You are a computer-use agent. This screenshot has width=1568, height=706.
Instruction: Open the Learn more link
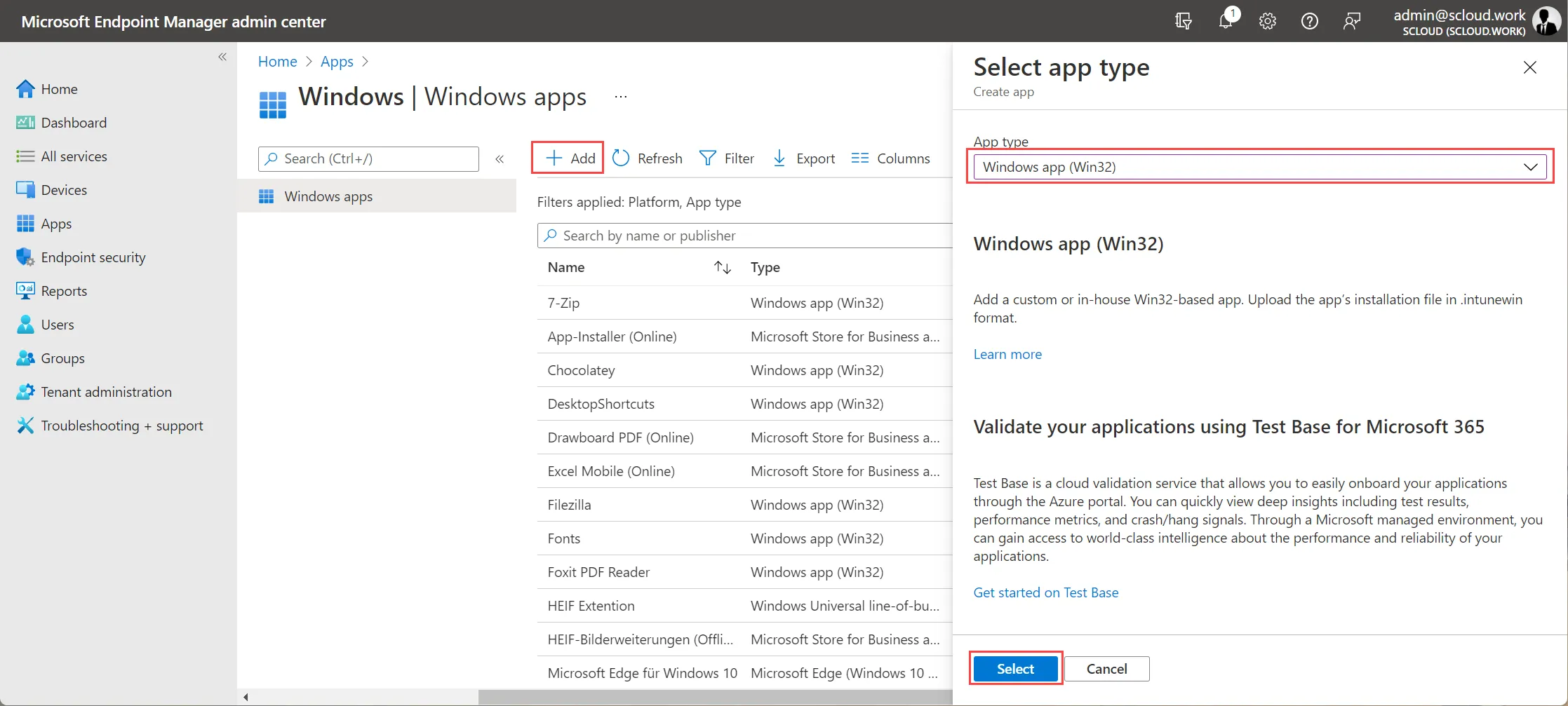point(1007,354)
